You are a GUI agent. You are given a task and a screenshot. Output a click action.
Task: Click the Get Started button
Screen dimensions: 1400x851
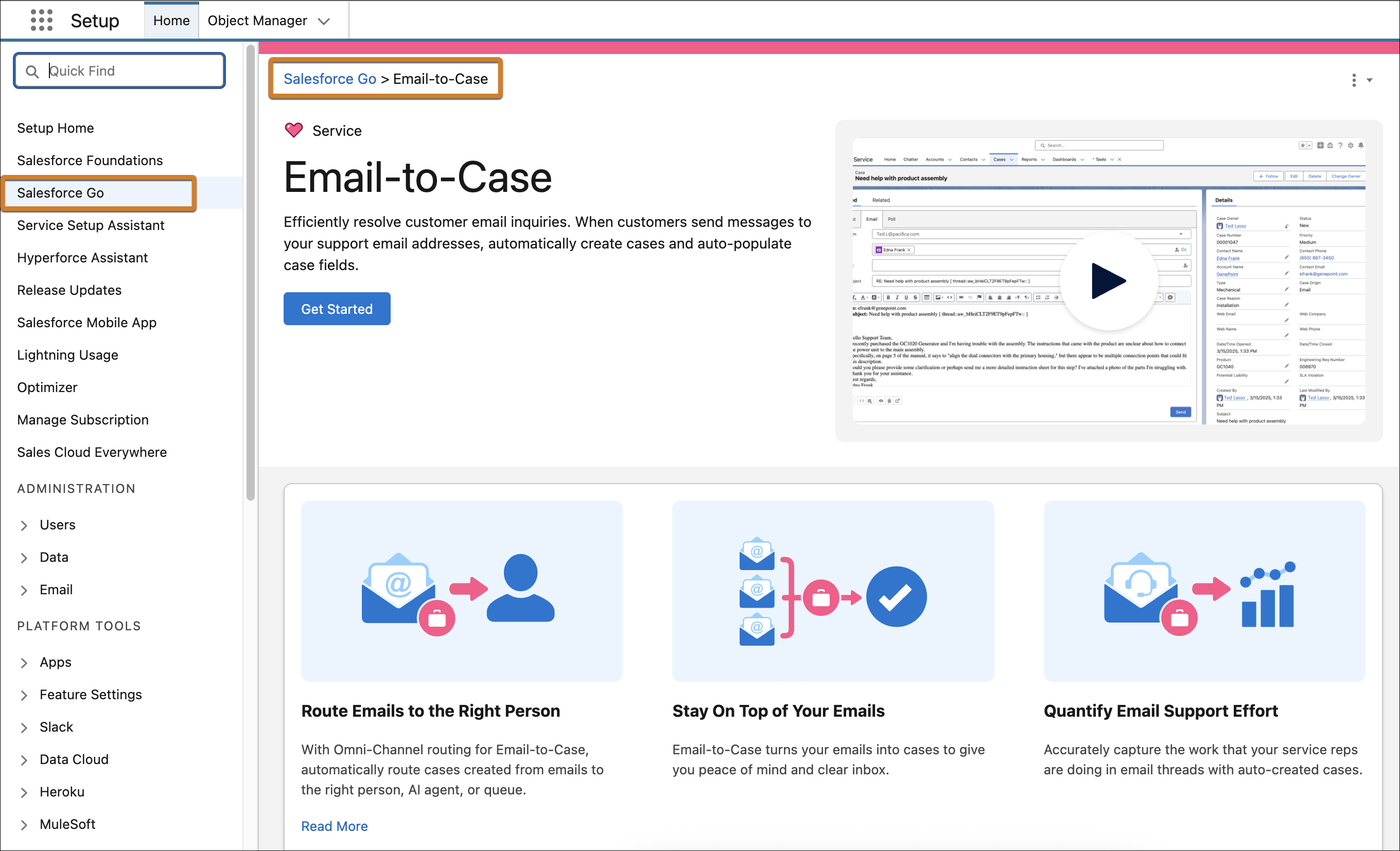click(x=337, y=309)
